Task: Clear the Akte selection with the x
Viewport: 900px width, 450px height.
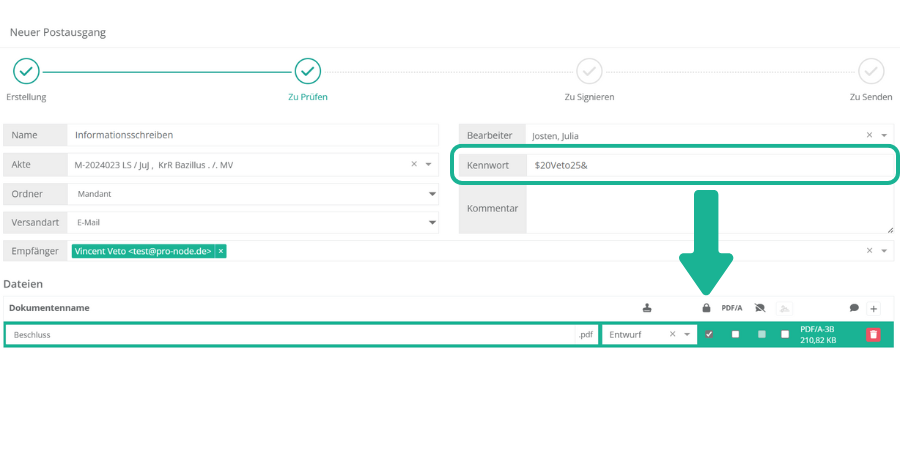Action: pyautogui.click(x=414, y=164)
